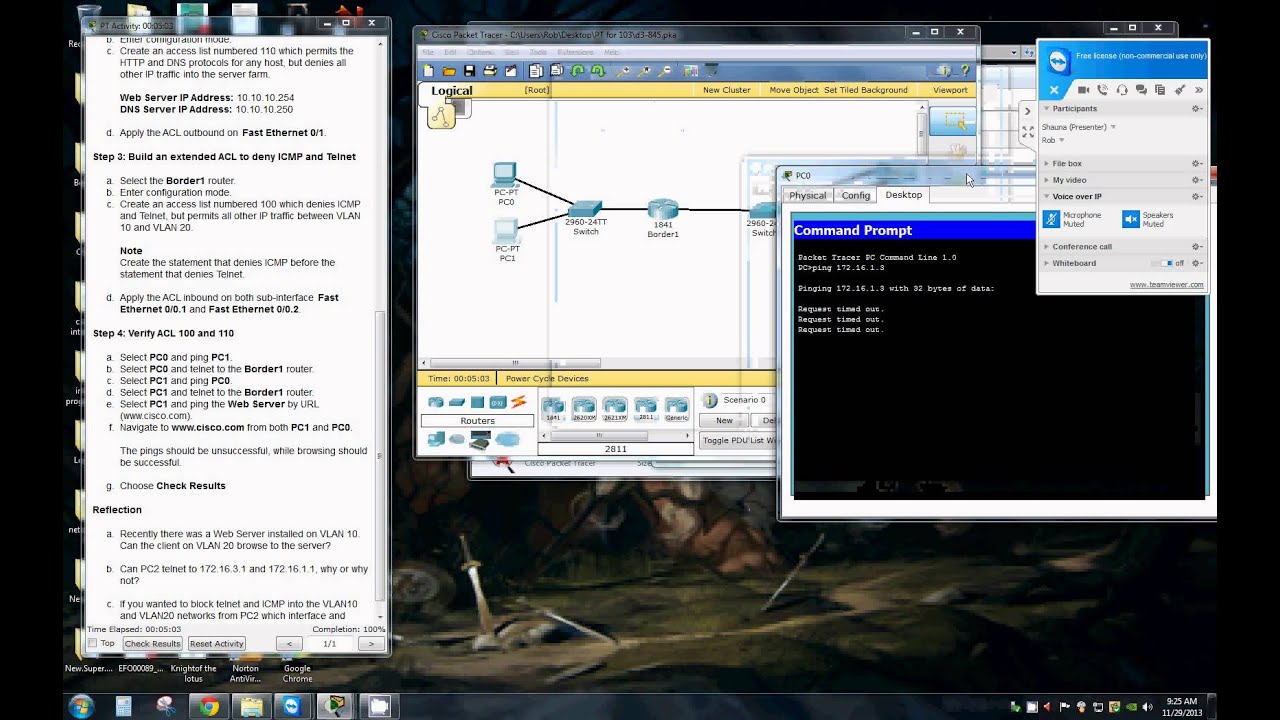The width and height of the screenshot is (1280, 720).
Task: Expand TeamViewer toolbar double-chevron menu
Action: click(1198, 90)
